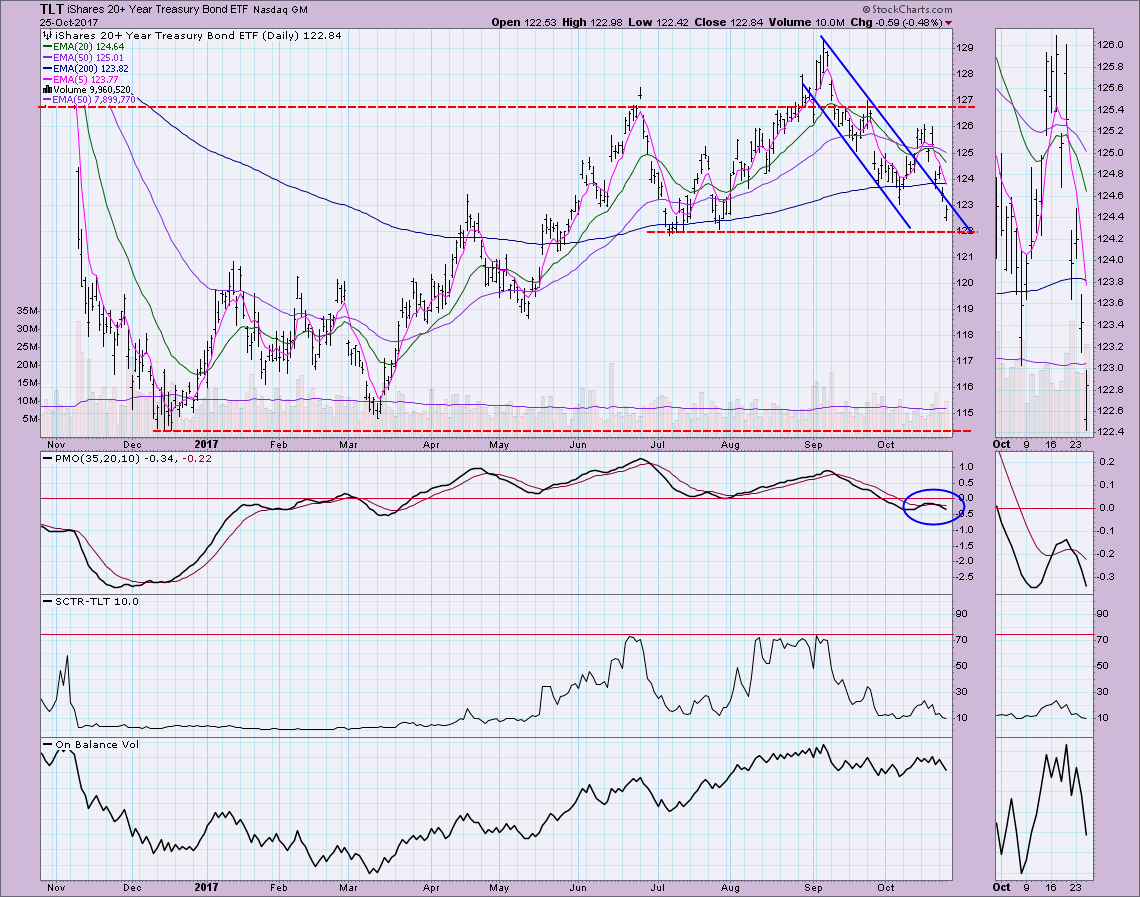The width and height of the screenshot is (1140, 897).
Task: Select the EMA(5) magenta legend entry
Action: 86,78
